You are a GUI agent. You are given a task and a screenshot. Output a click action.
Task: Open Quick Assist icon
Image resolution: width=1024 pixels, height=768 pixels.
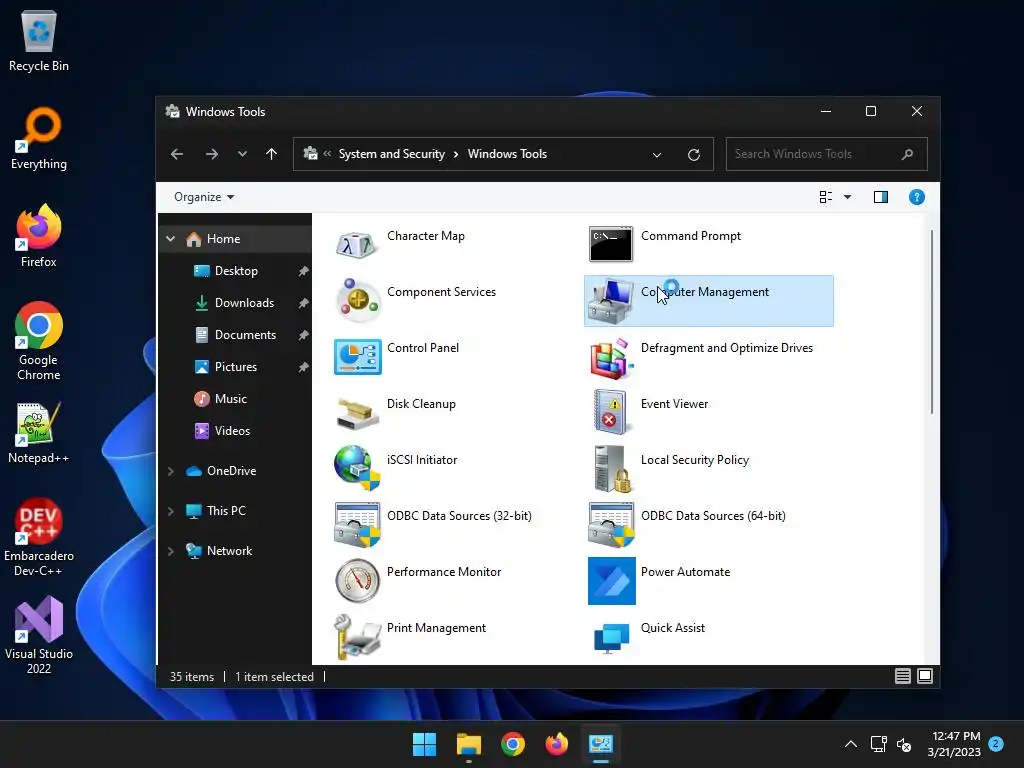point(611,637)
